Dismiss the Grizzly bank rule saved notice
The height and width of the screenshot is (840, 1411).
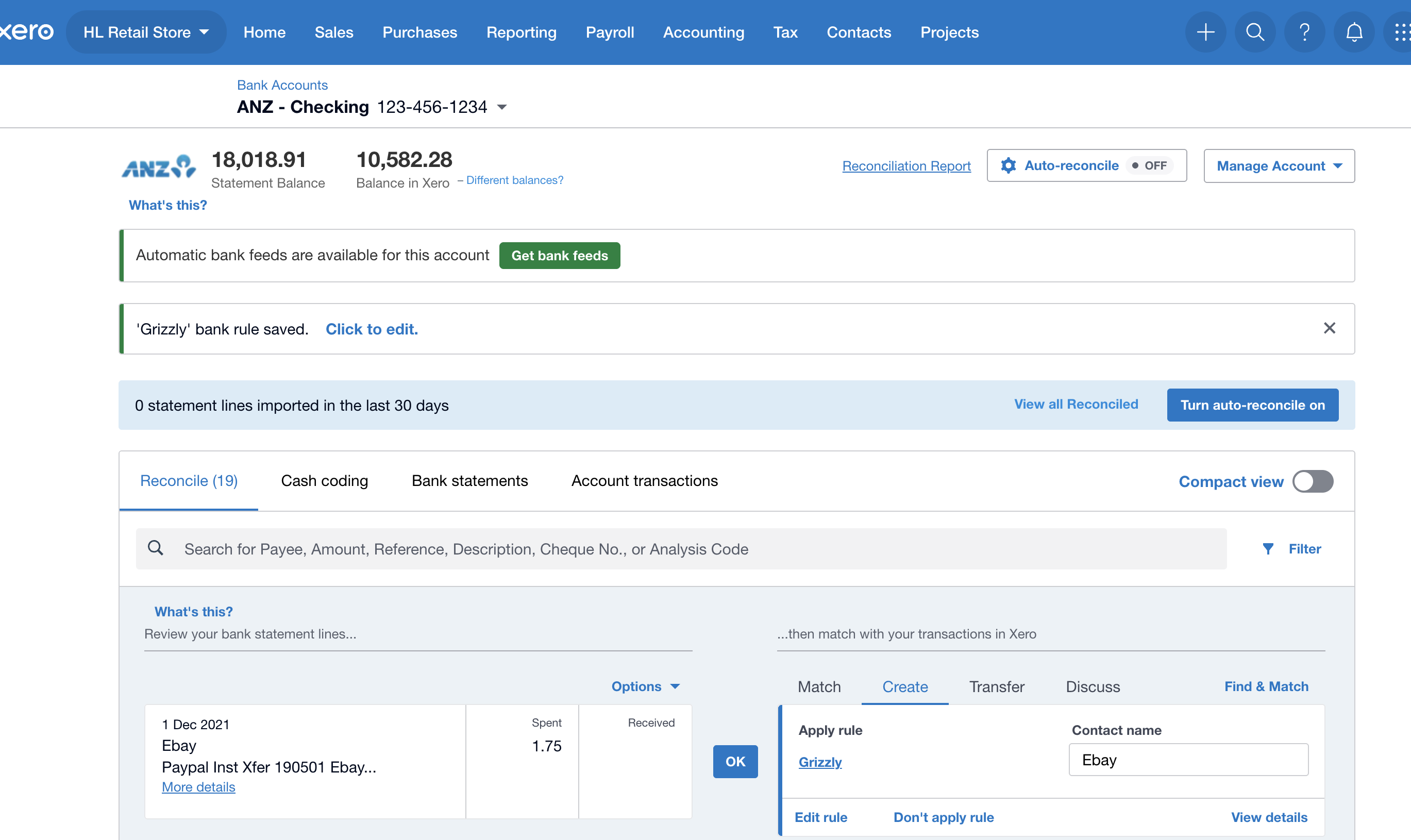click(x=1329, y=328)
